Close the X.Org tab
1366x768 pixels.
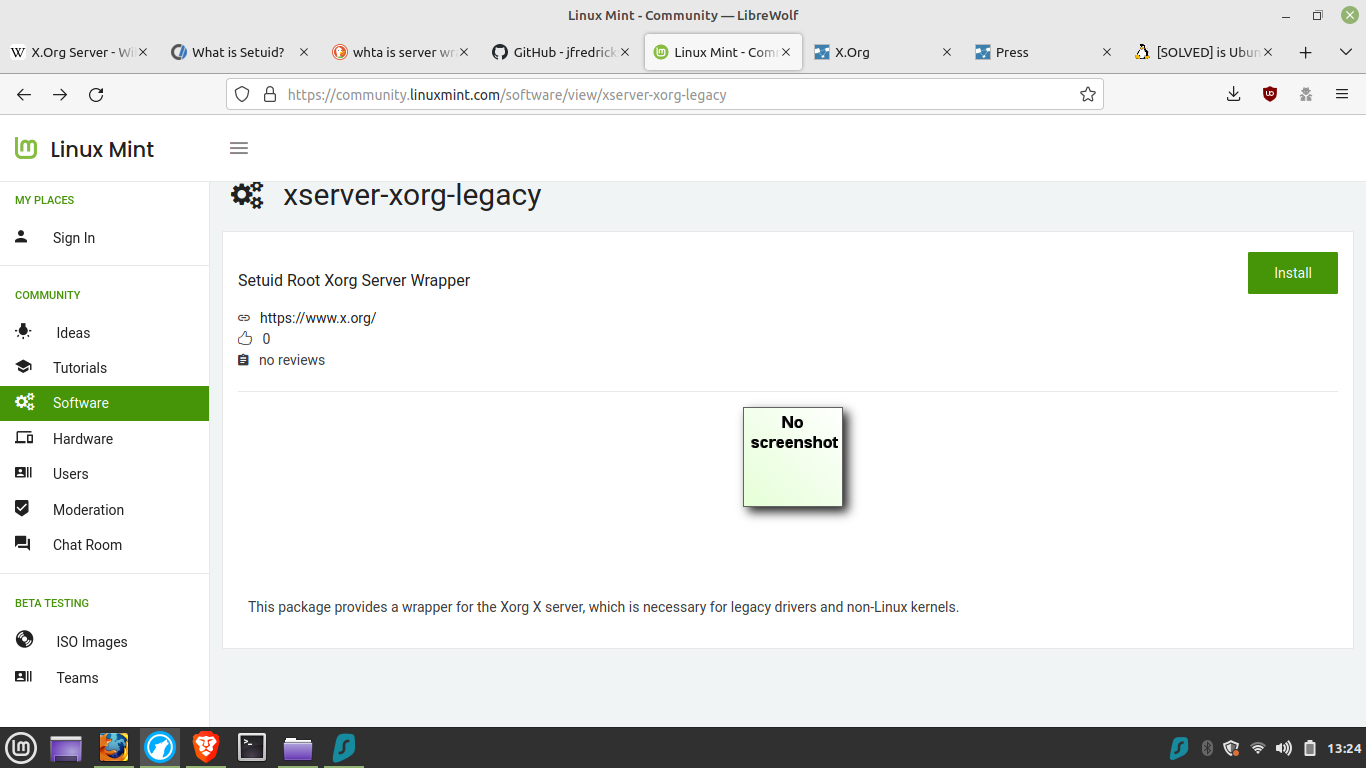tap(947, 52)
